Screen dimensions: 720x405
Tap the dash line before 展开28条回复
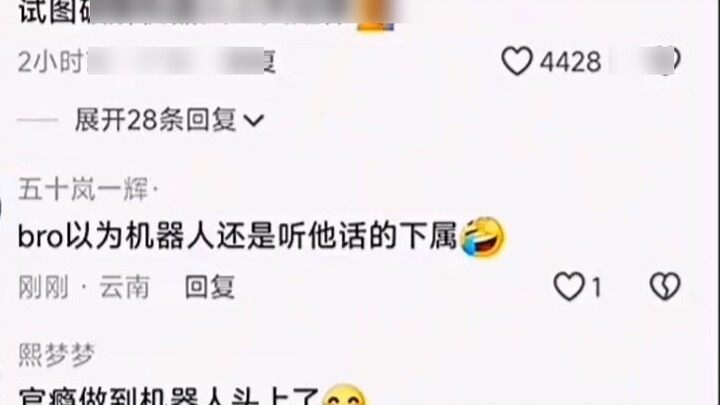pyautogui.click(x=38, y=121)
